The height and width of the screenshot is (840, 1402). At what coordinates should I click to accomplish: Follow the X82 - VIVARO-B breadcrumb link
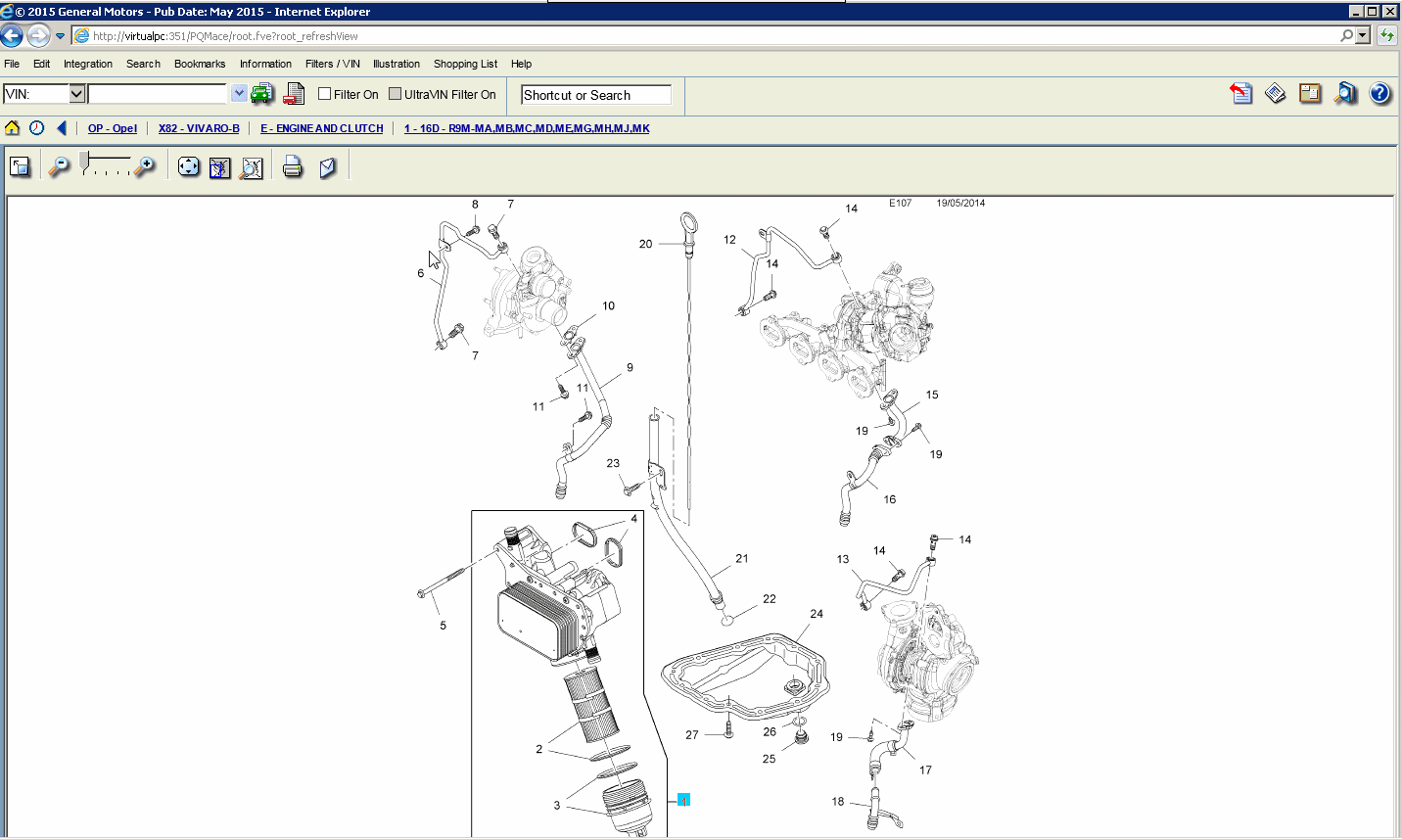[199, 128]
